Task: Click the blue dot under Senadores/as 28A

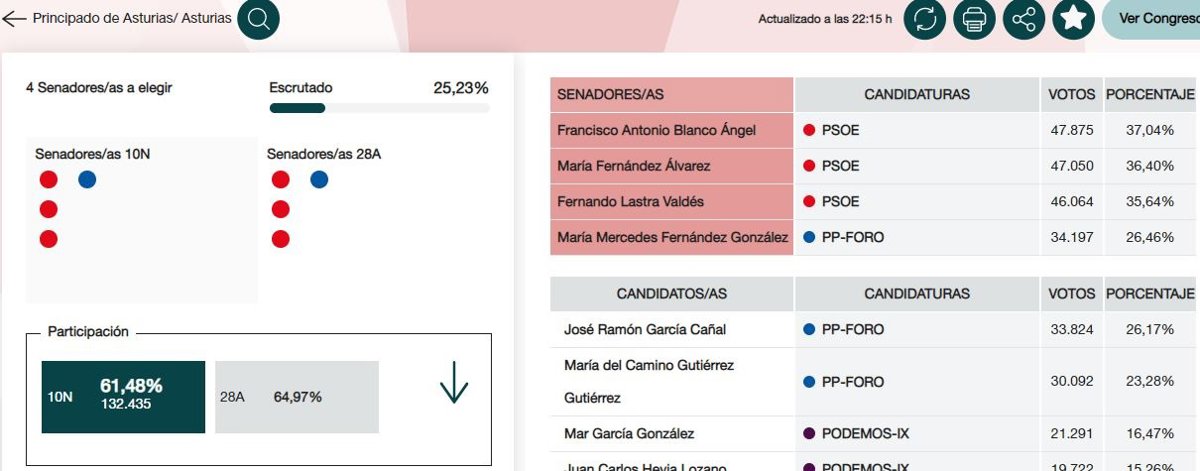Action: coord(319,180)
